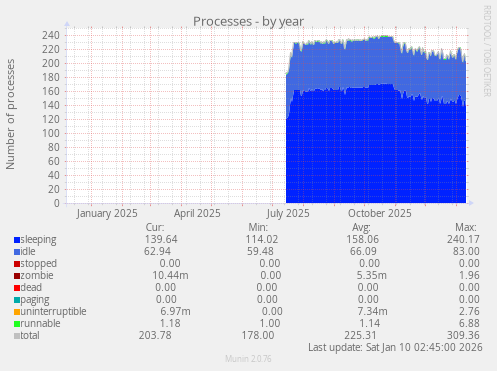The height and width of the screenshot is (371, 497).
Task: Click the 'Number of processes' axis label
Action: click(10, 114)
